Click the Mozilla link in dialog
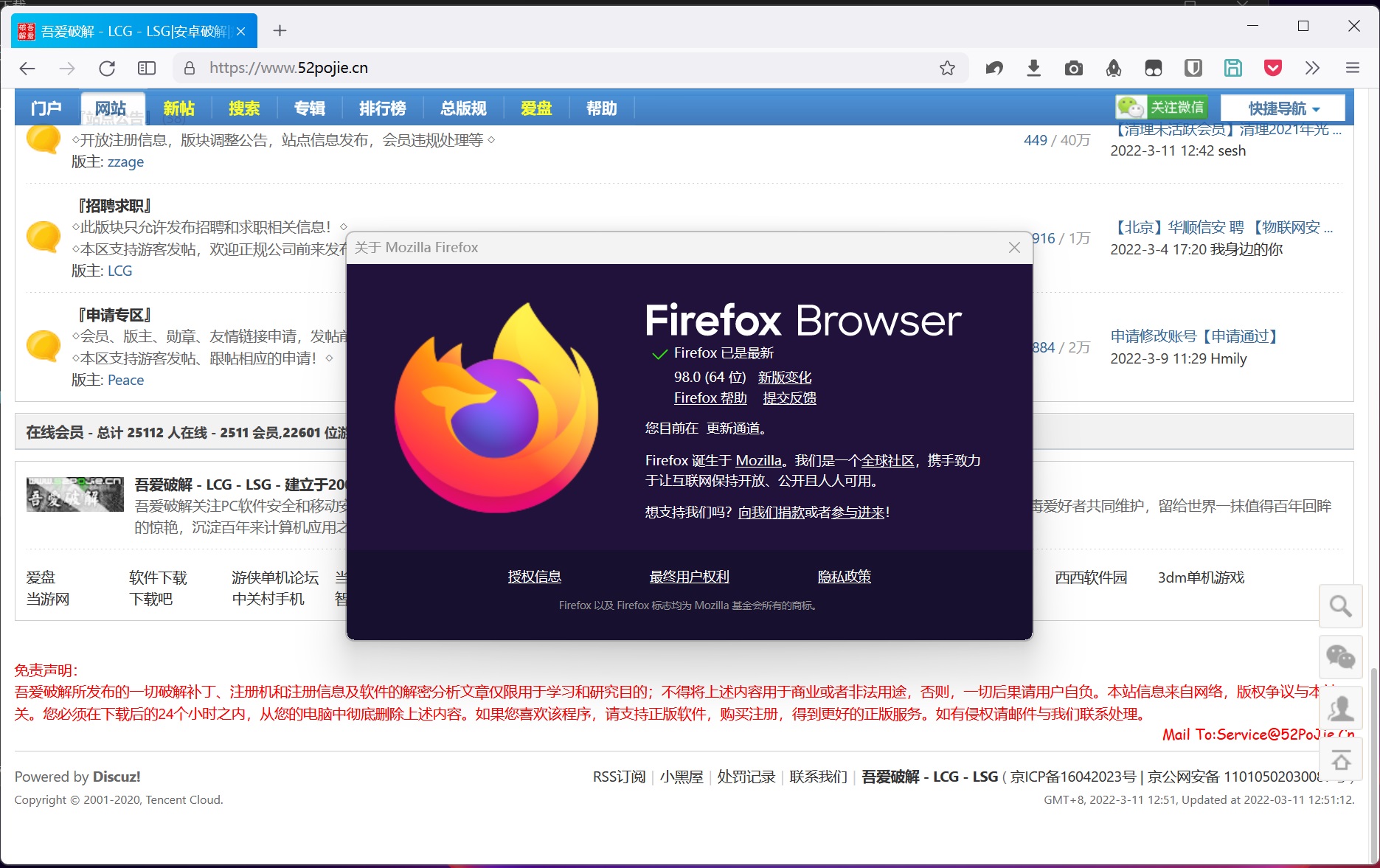The image size is (1380, 868). click(x=758, y=461)
